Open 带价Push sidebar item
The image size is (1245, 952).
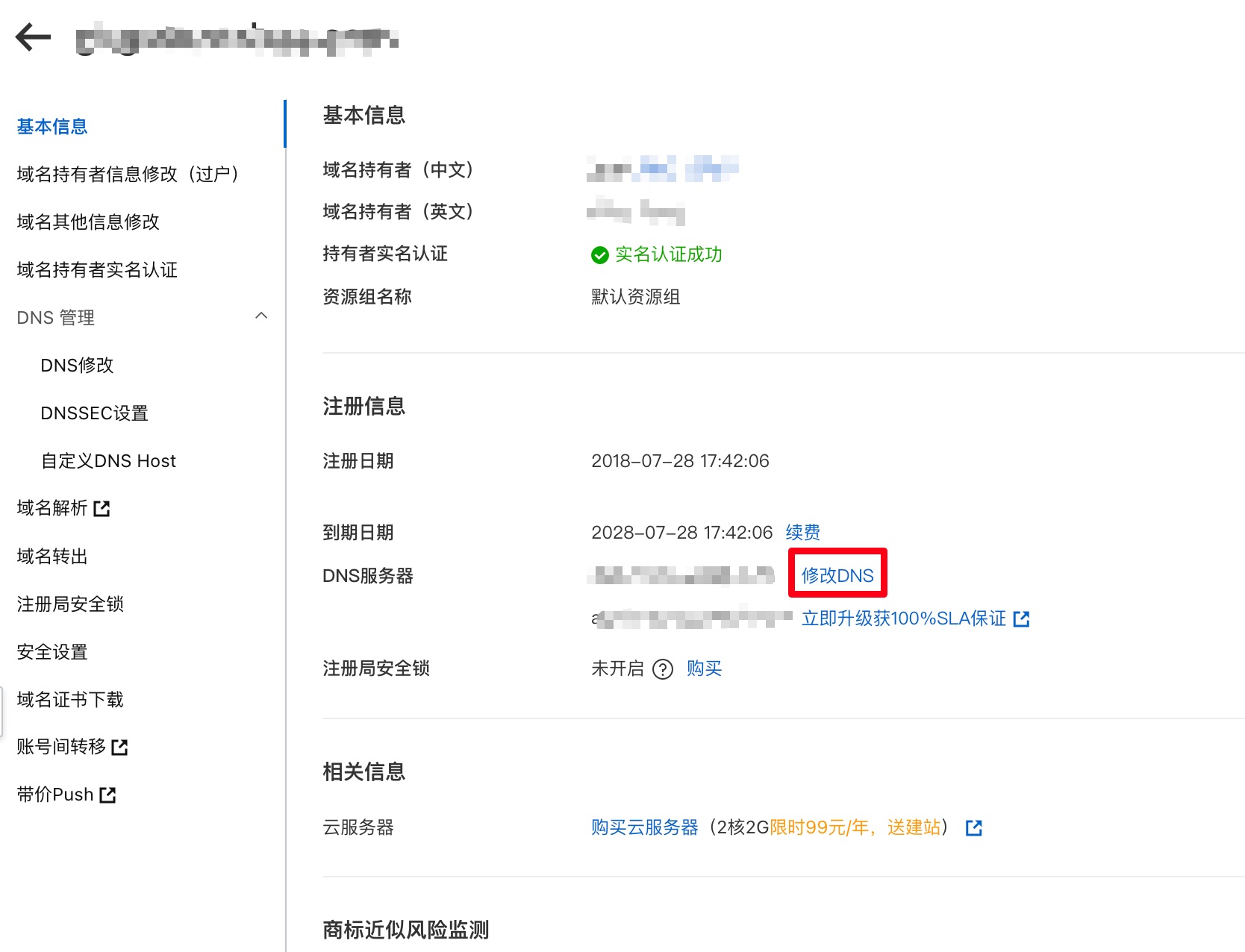coord(55,795)
